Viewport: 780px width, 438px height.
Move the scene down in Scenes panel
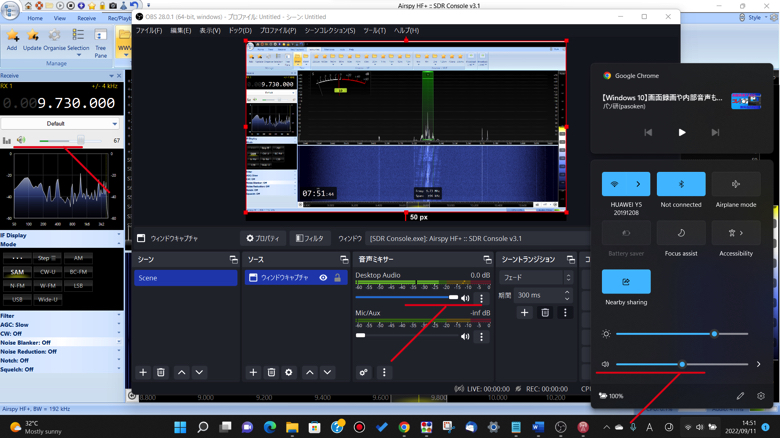199,372
